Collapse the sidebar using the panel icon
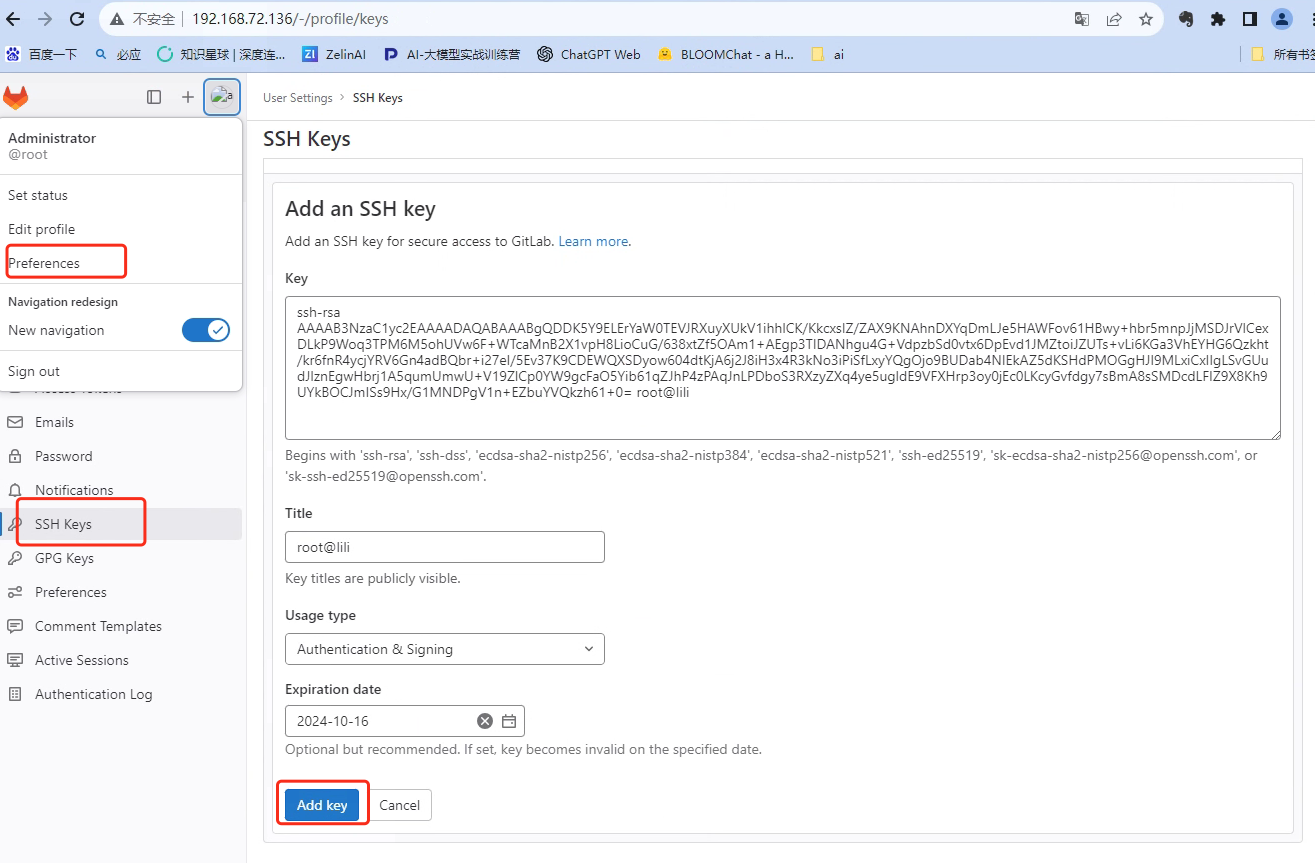This screenshot has height=863, width=1315. coord(154,97)
